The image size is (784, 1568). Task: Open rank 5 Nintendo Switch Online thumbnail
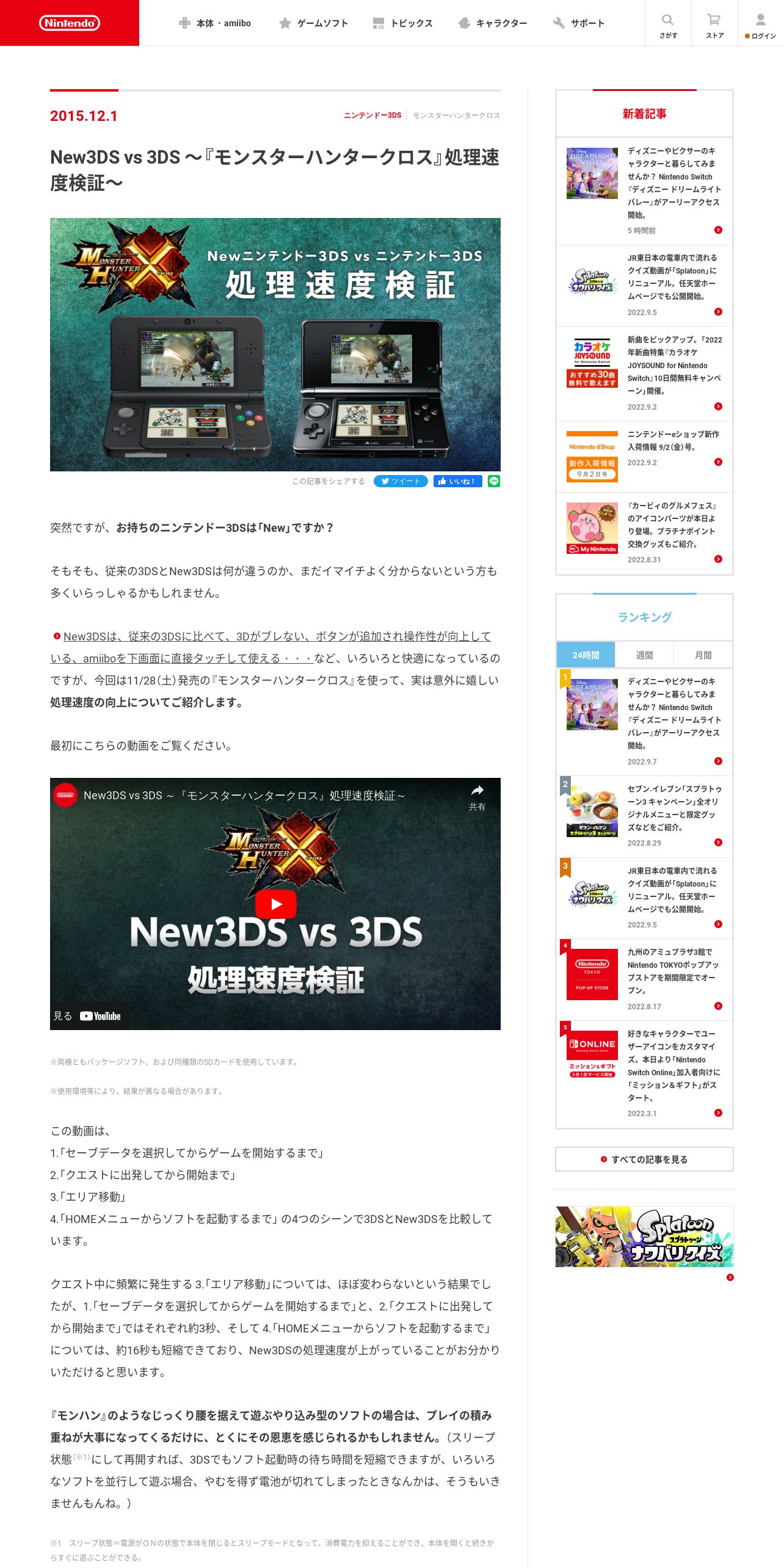592,1056
